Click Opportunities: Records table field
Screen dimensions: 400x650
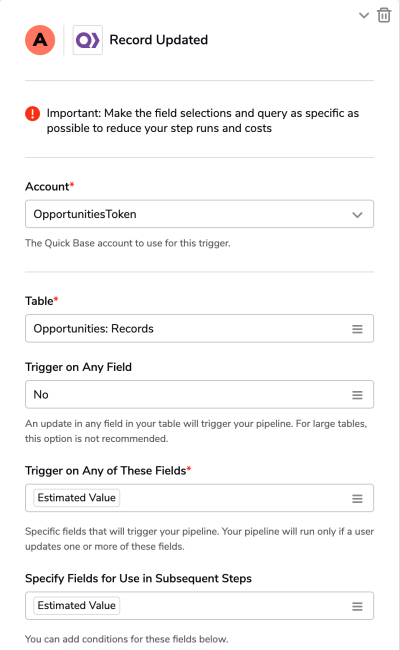click(199, 329)
